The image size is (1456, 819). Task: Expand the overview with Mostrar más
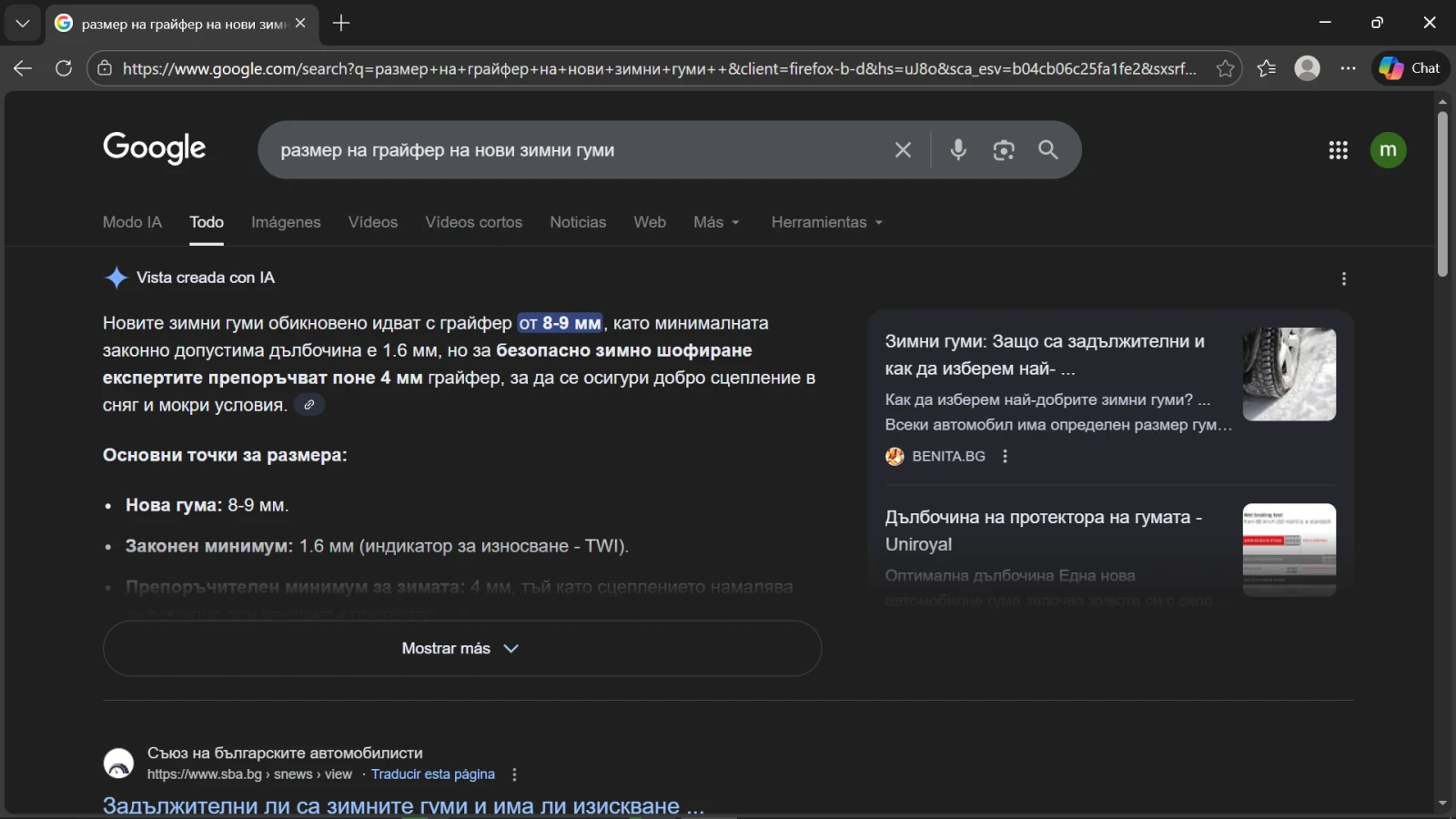click(461, 649)
